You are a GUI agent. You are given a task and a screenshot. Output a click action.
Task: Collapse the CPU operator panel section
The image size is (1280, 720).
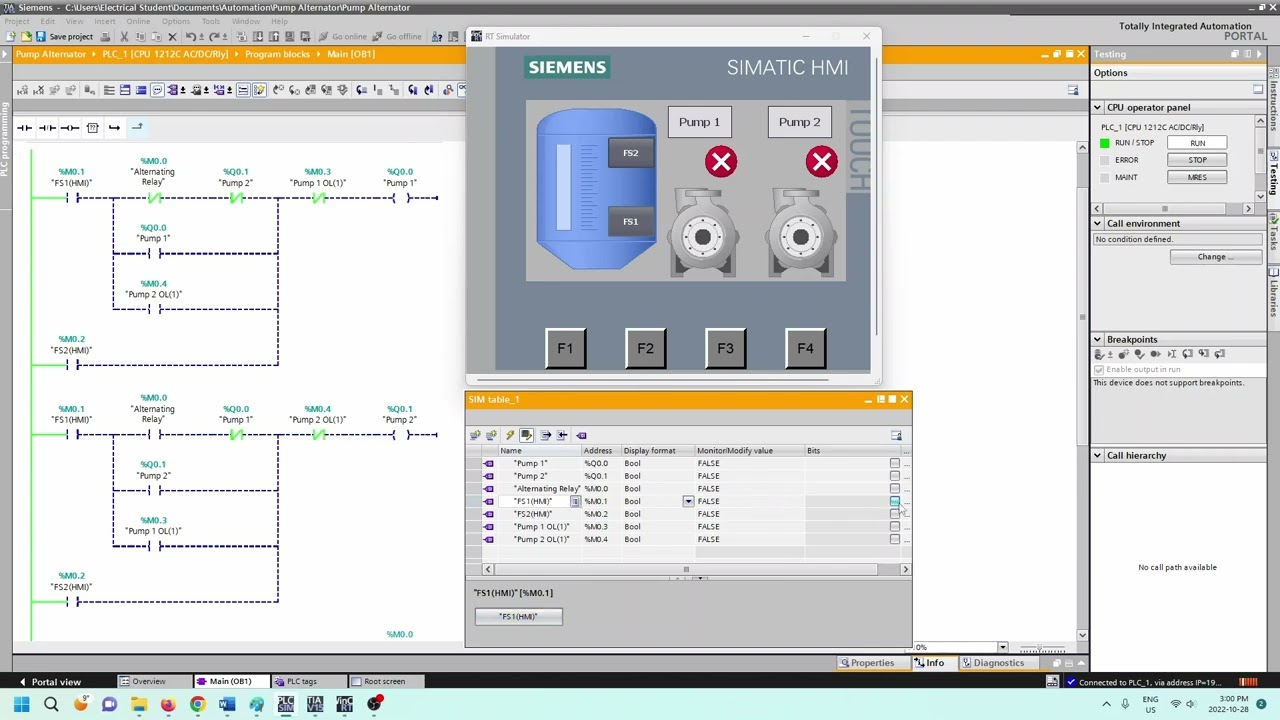pyautogui.click(x=1098, y=107)
